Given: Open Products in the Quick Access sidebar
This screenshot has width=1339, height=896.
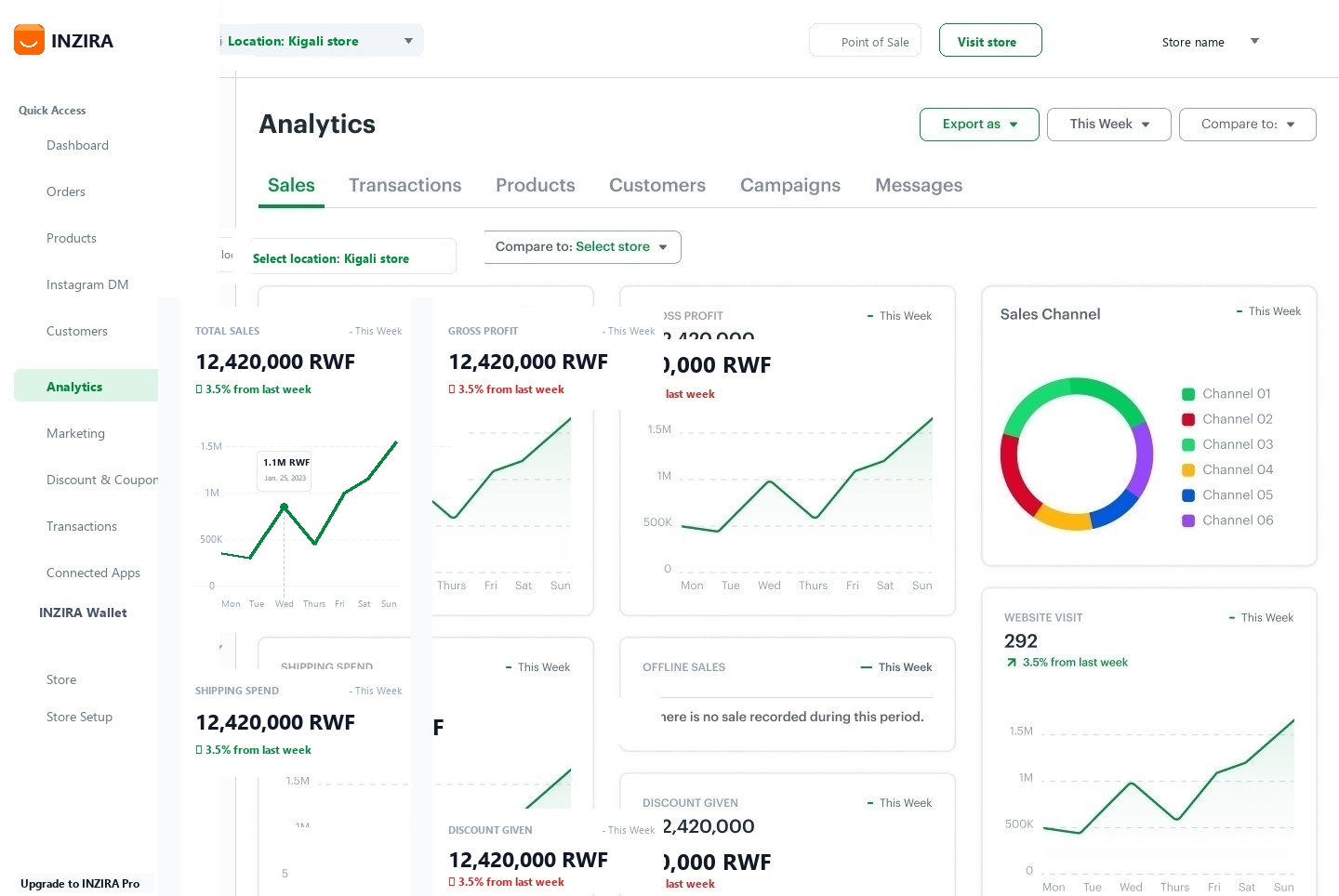Looking at the screenshot, I should click(72, 238).
